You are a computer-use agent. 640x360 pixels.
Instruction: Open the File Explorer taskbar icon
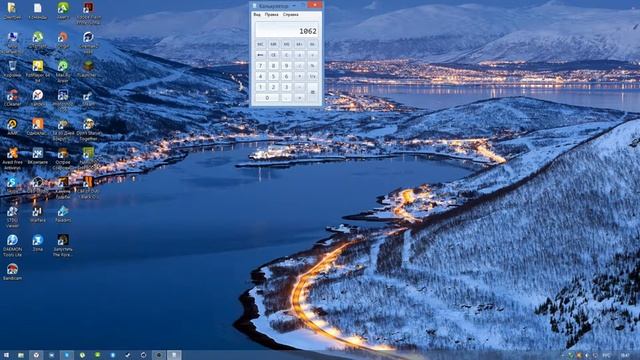[21, 355]
